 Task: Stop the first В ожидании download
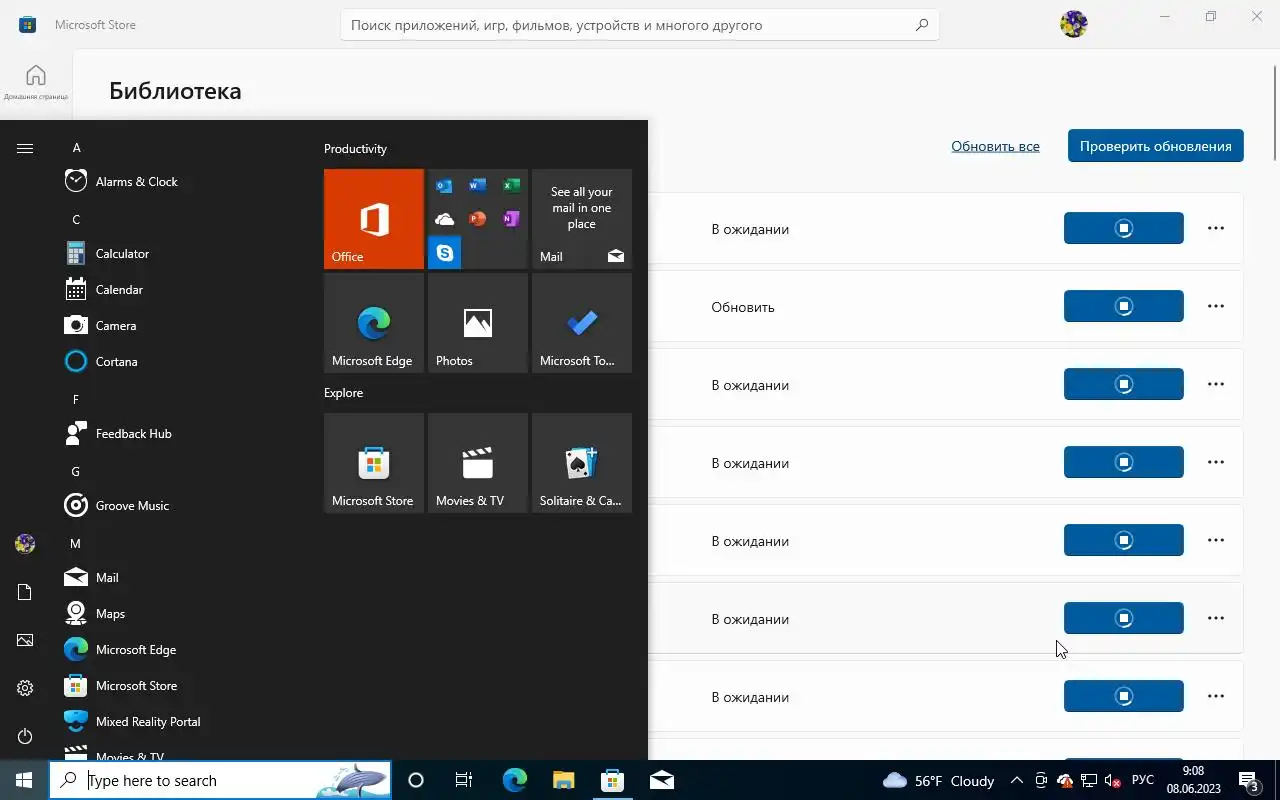tap(1124, 228)
